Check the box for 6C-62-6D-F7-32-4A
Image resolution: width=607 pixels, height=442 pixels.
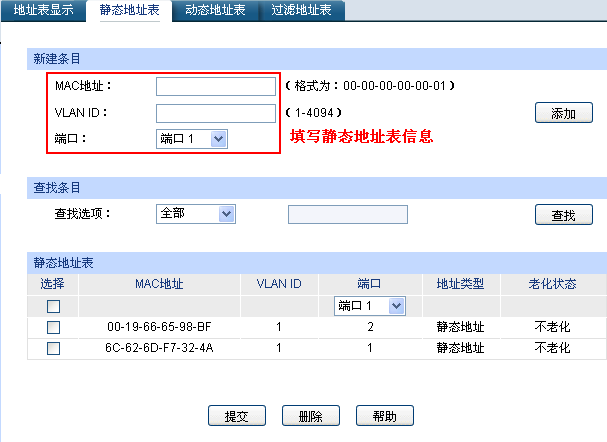pyautogui.click(x=53, y=348)
